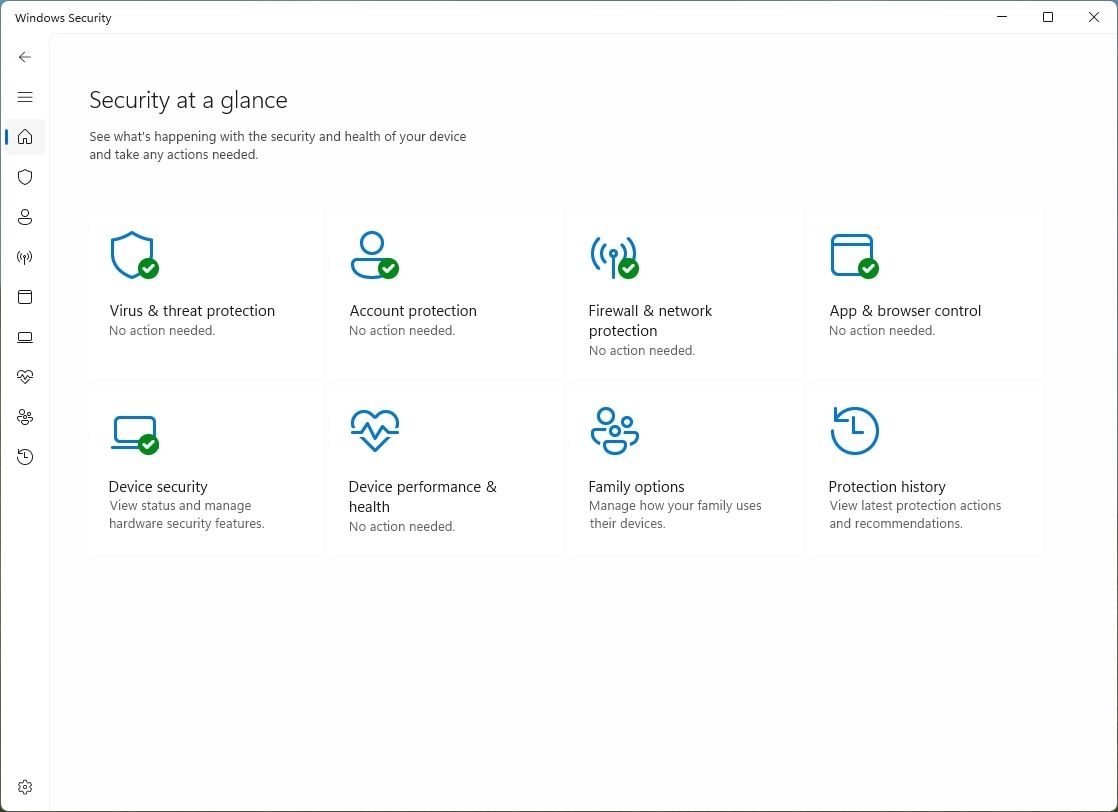Open the Family options tile

(685, 467)
